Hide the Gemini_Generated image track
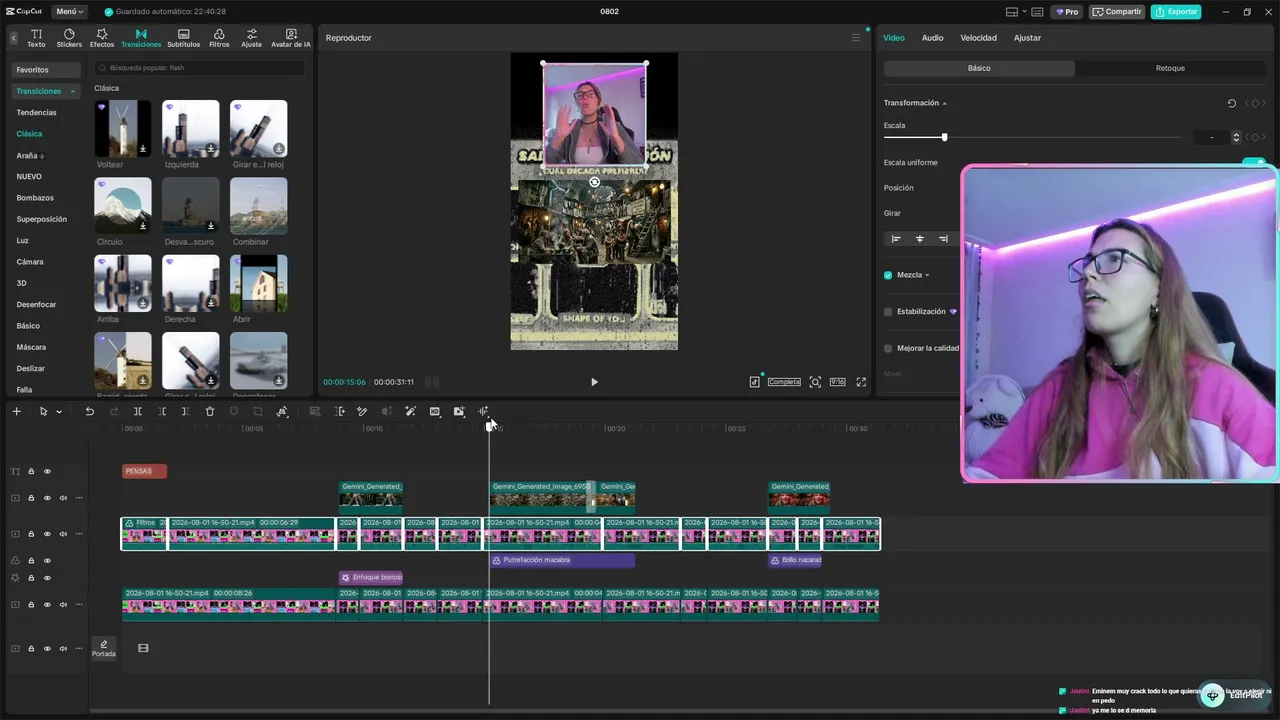 click(x=47, y=498)
